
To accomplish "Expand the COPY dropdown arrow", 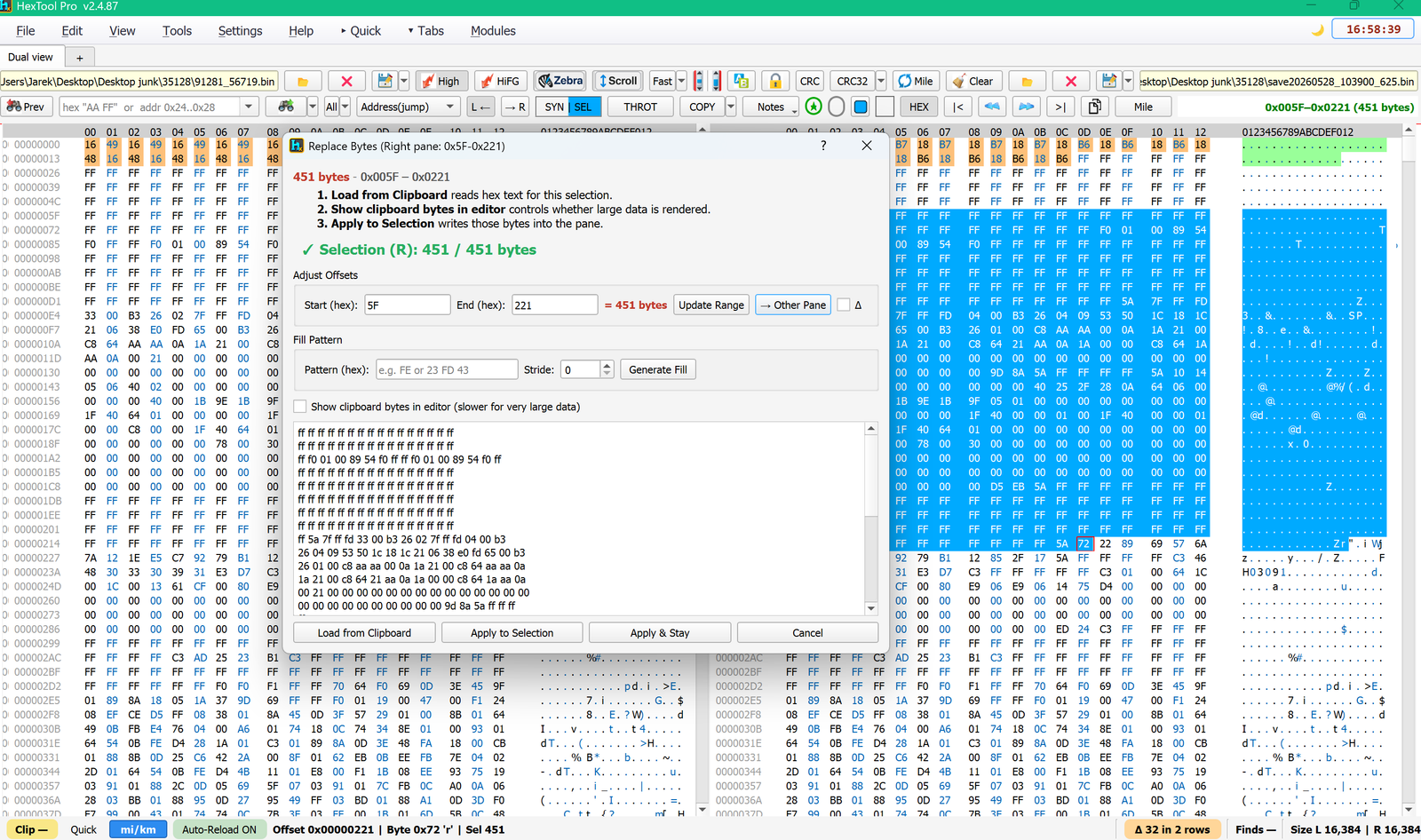I will tap(731, 107).
